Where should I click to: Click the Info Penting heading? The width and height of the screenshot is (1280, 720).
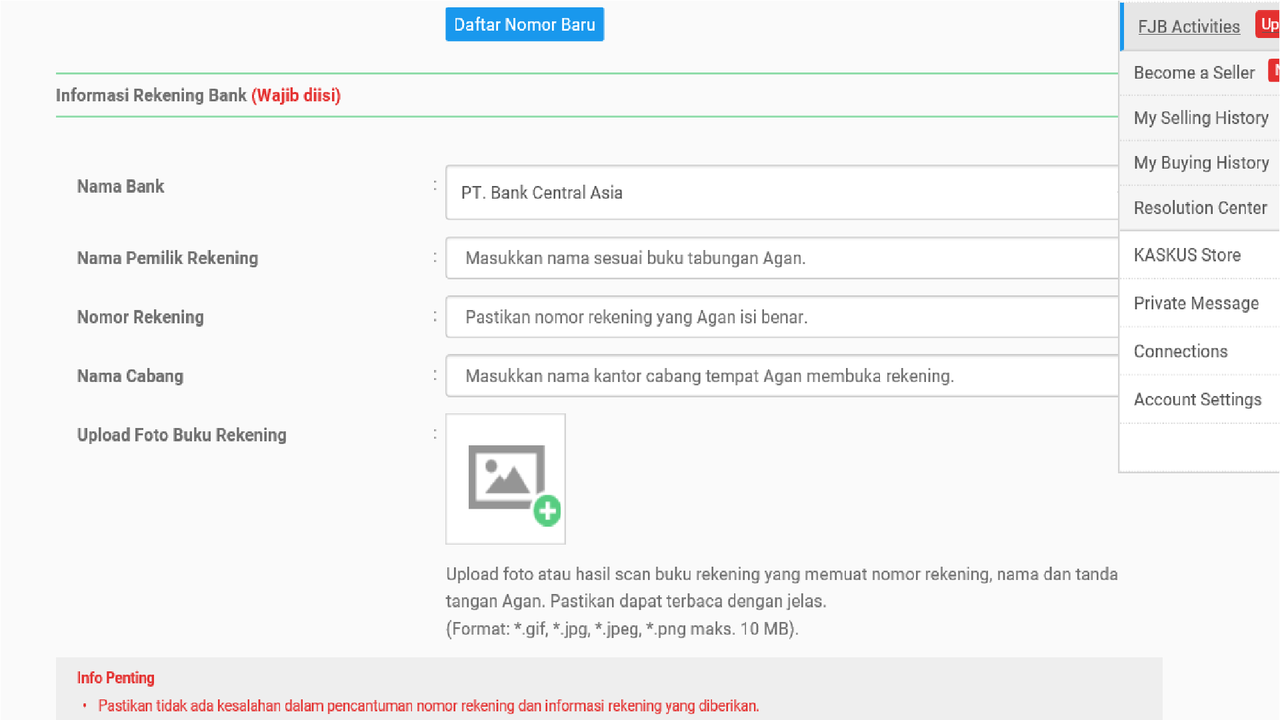coord(116,678)
